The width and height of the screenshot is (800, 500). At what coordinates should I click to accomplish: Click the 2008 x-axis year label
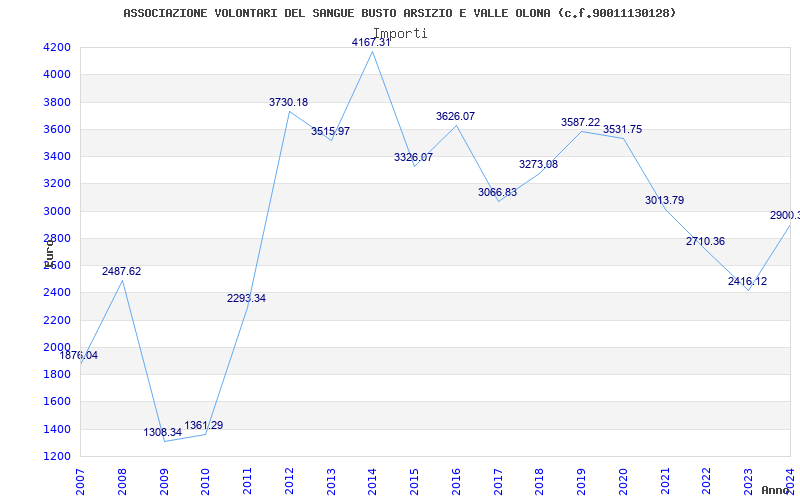click(122, 481)
